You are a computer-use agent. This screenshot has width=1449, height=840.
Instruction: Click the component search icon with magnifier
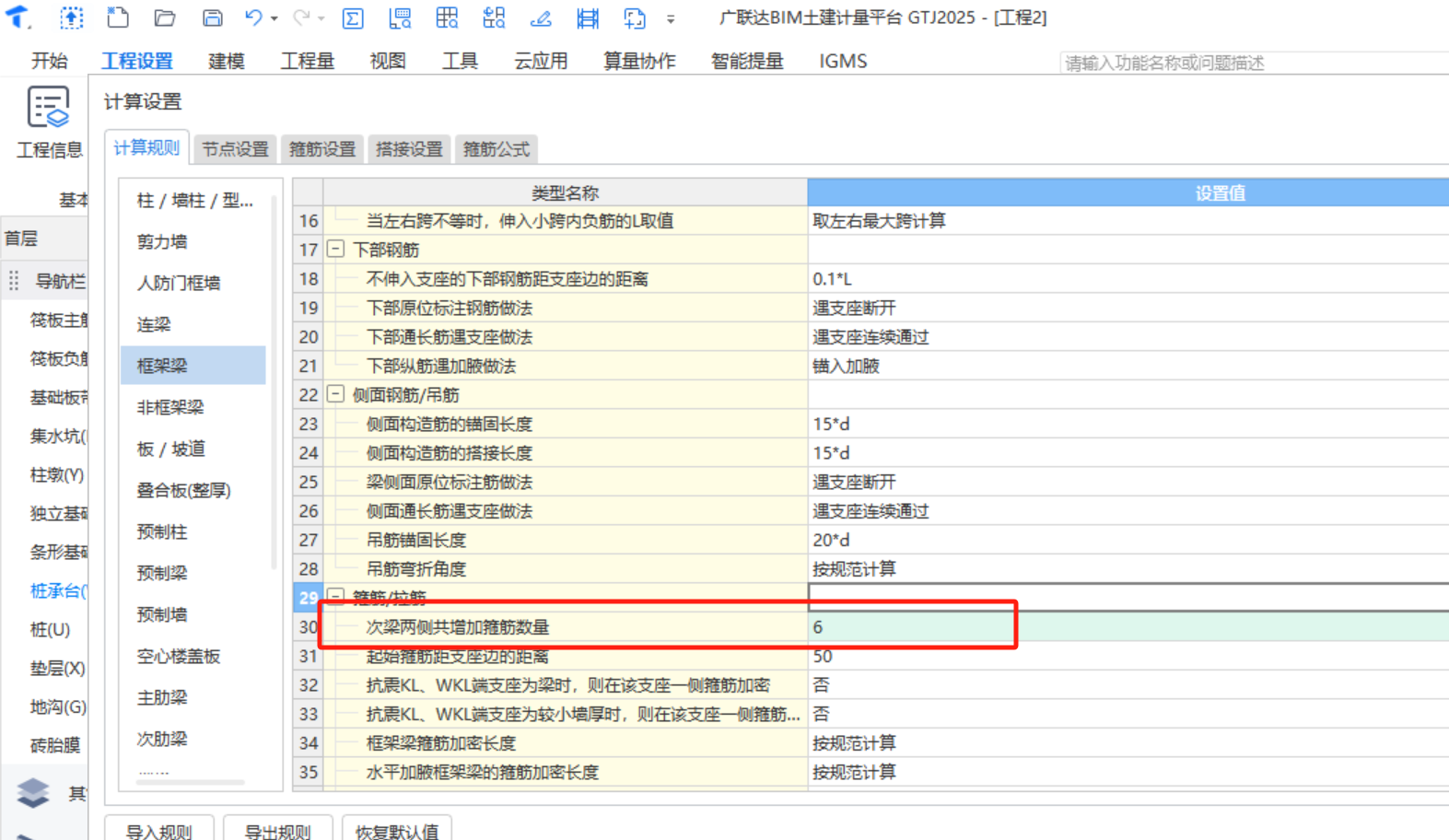click(494, 17)
